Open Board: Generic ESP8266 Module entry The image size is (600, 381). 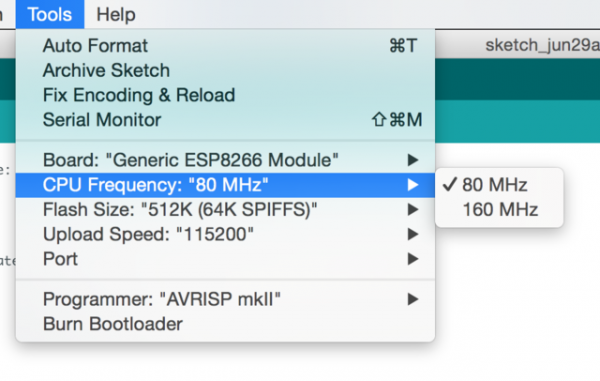tap(225, 160)
